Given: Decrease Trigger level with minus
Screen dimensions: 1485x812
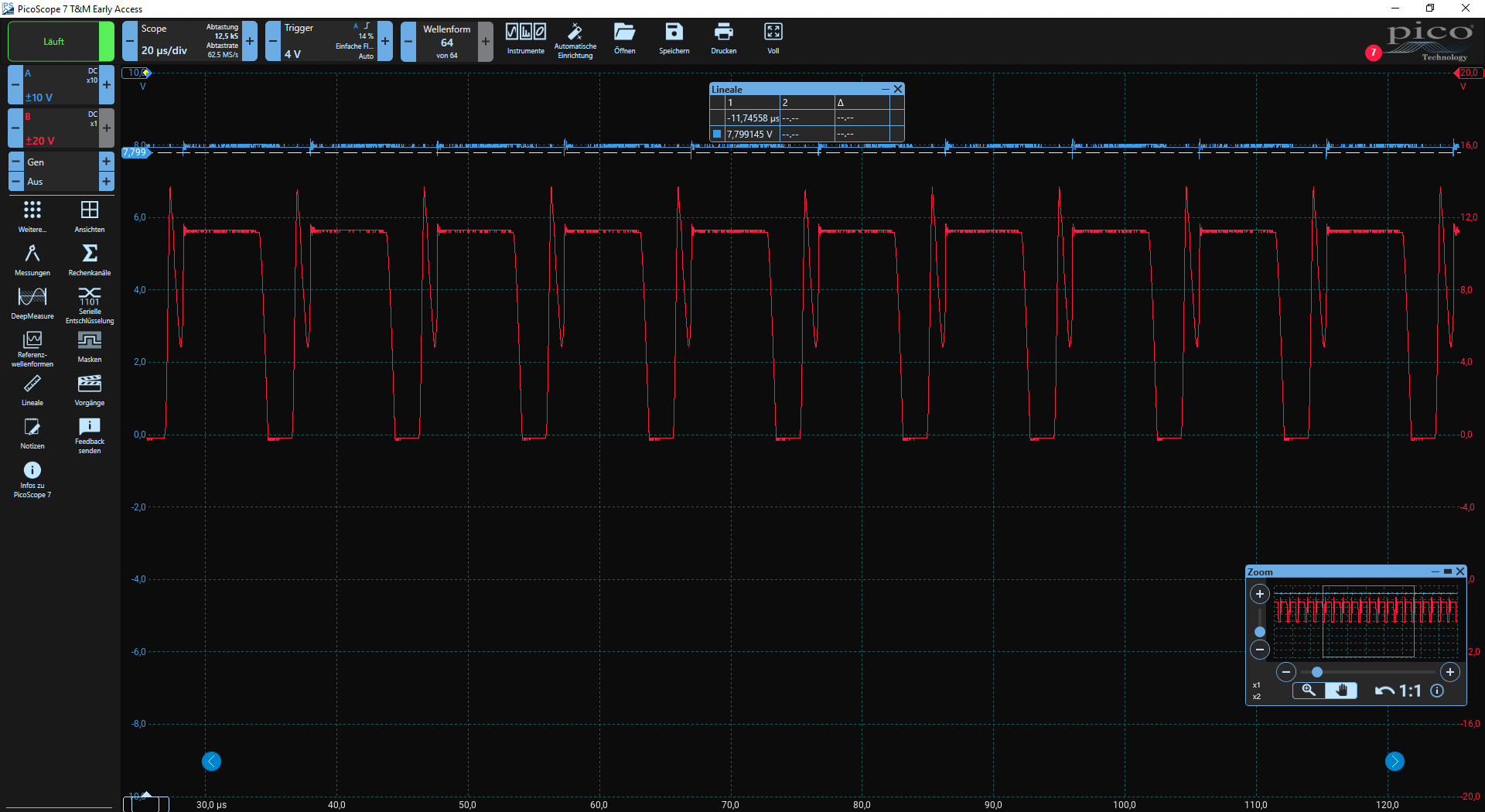Looking at the screenshot, I should [273, 41].
